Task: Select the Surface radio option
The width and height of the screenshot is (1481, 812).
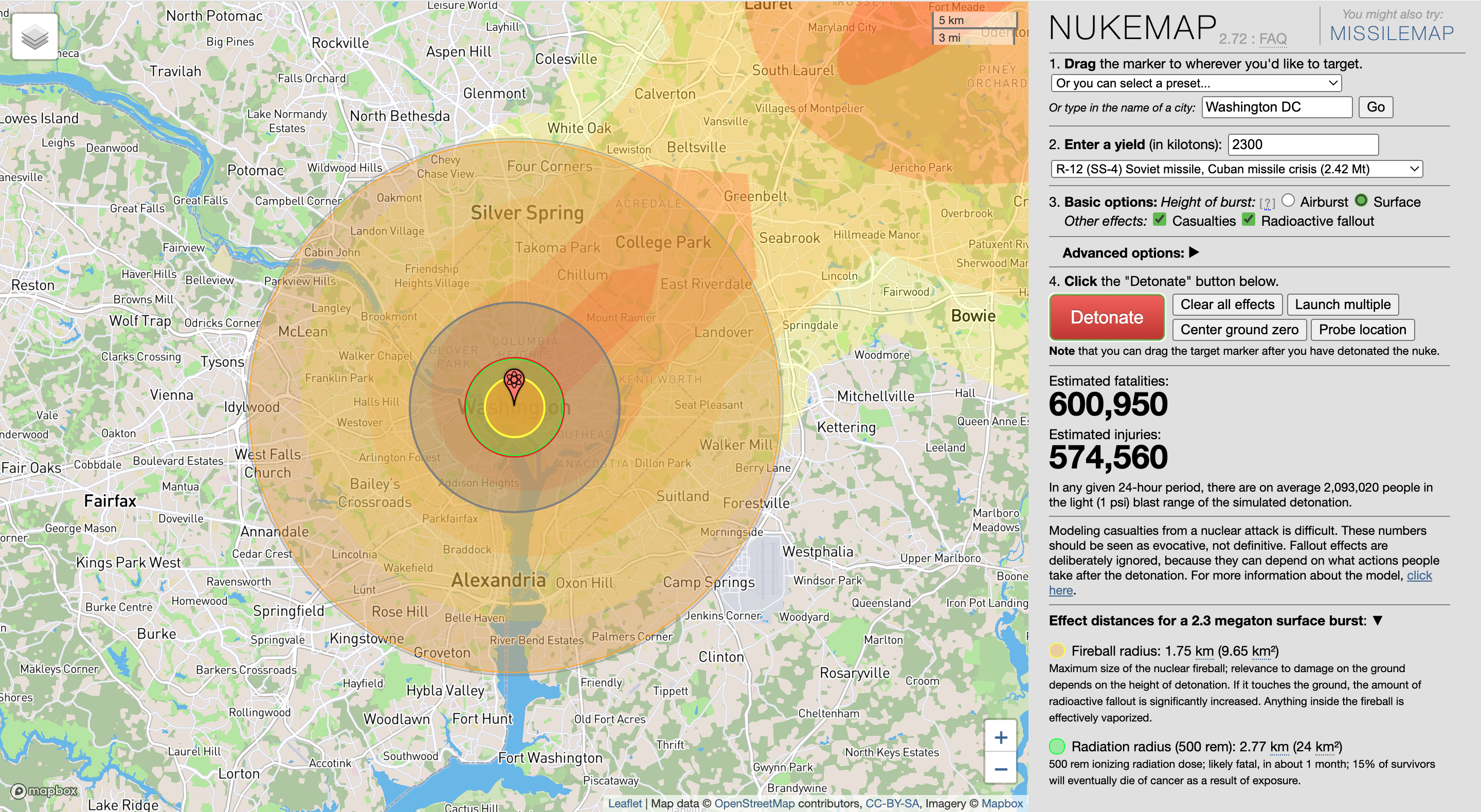Action: (1360, 200)
